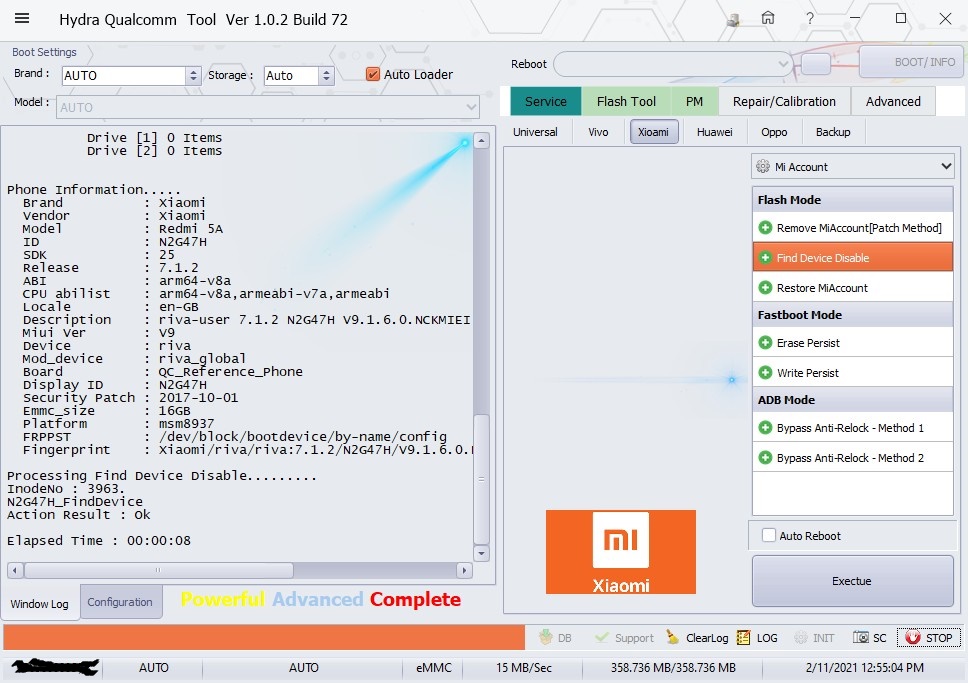
Task: Open the Repair/Calibration tab
Action: point(784,101)
